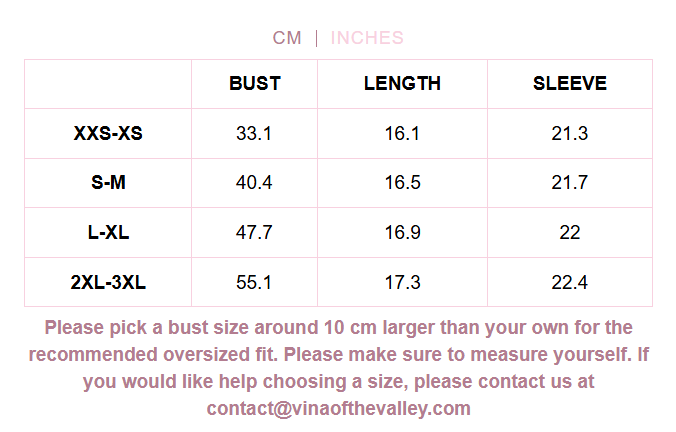Viewport: 676px width, 432px height.
Task: Select the BUST column header
Action: click(x=254, y=84)
